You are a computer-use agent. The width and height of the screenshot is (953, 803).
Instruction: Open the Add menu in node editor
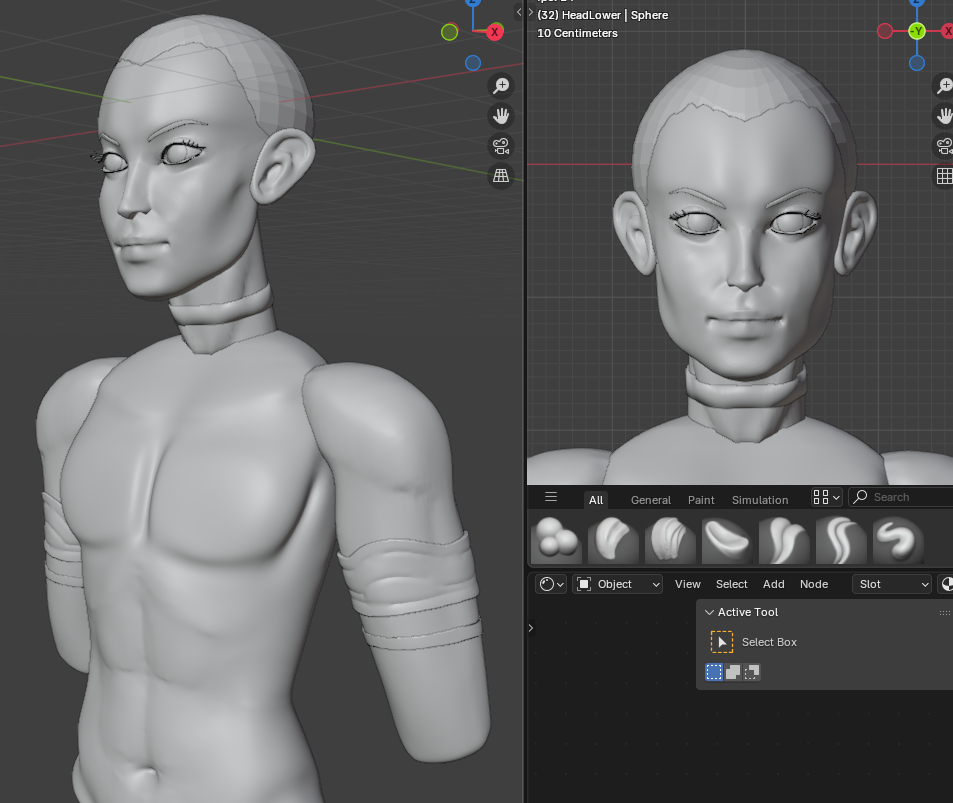tap(773, 584)
